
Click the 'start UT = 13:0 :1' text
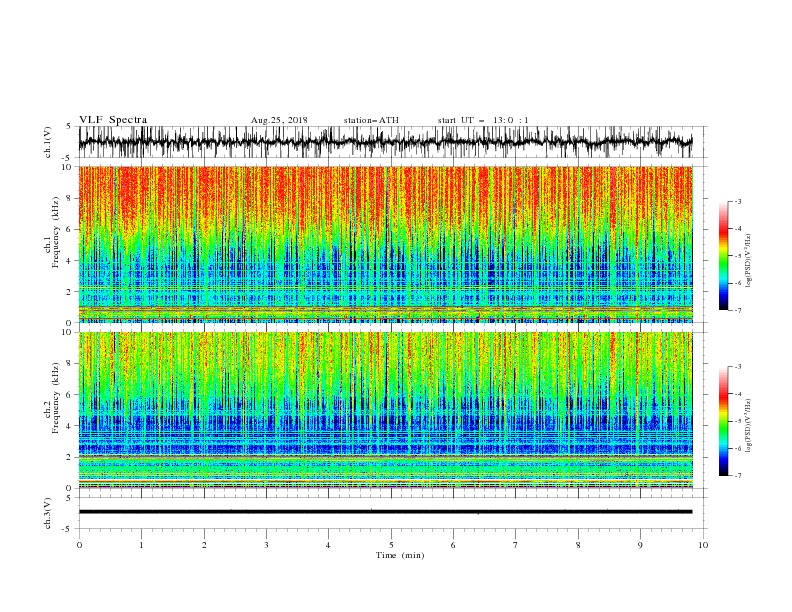483,120
